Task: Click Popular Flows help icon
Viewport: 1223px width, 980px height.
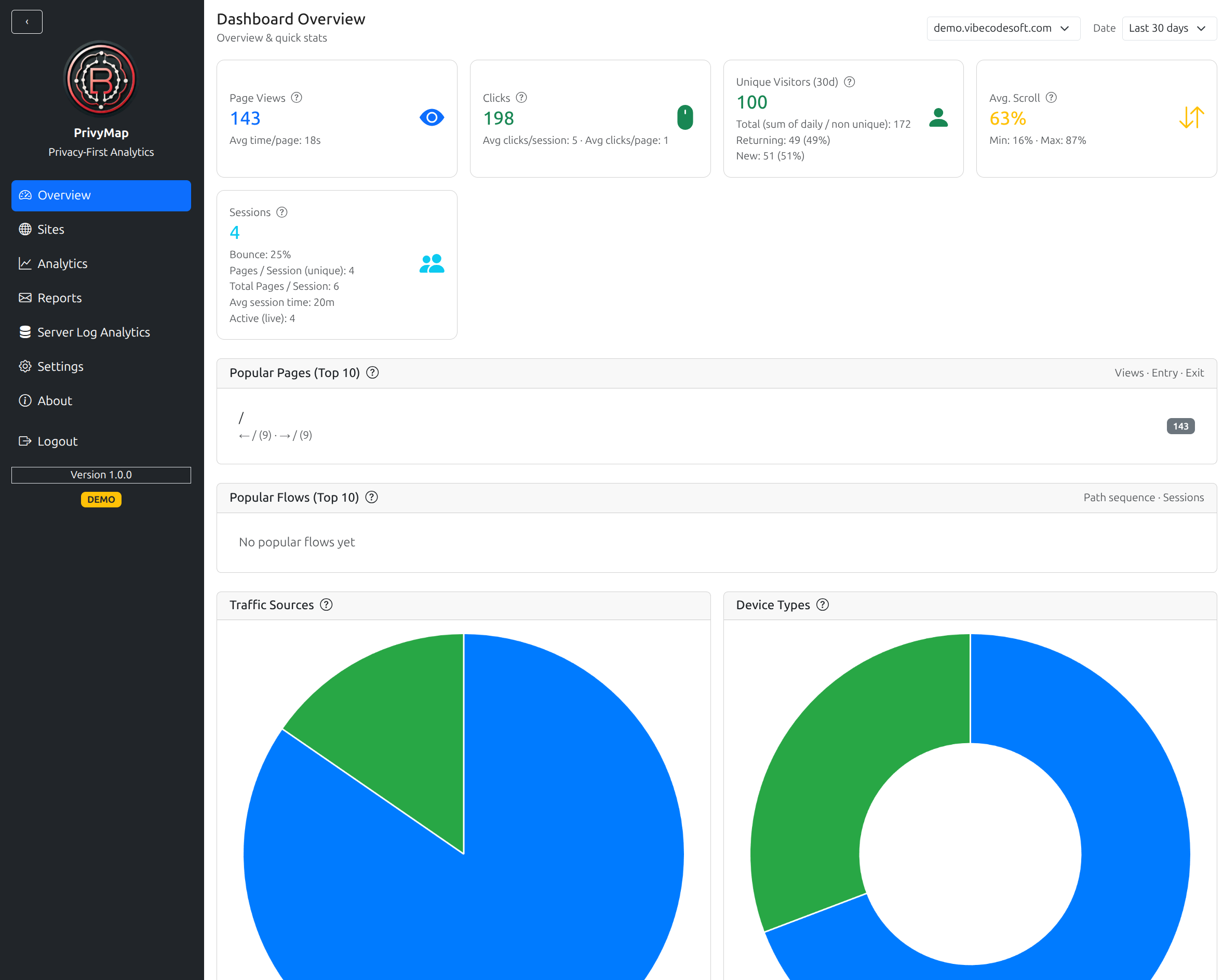Action: click(371, 498)
